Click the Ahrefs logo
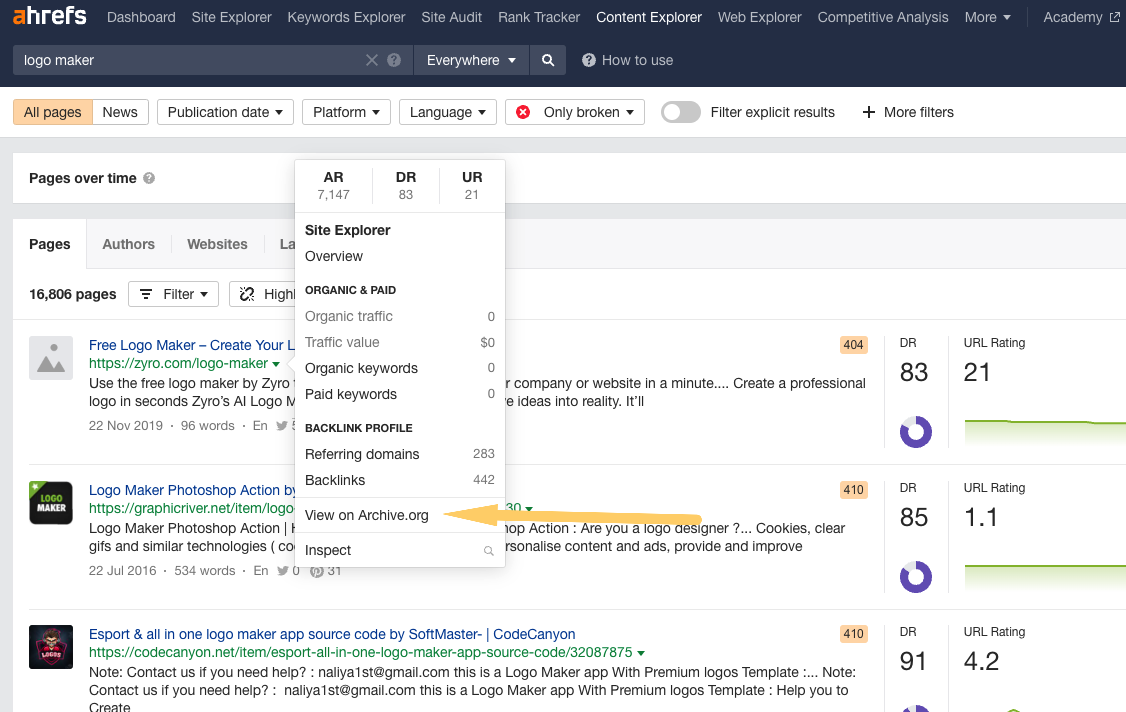Viewport: 1126px width, 712px height. coord(50,17)
